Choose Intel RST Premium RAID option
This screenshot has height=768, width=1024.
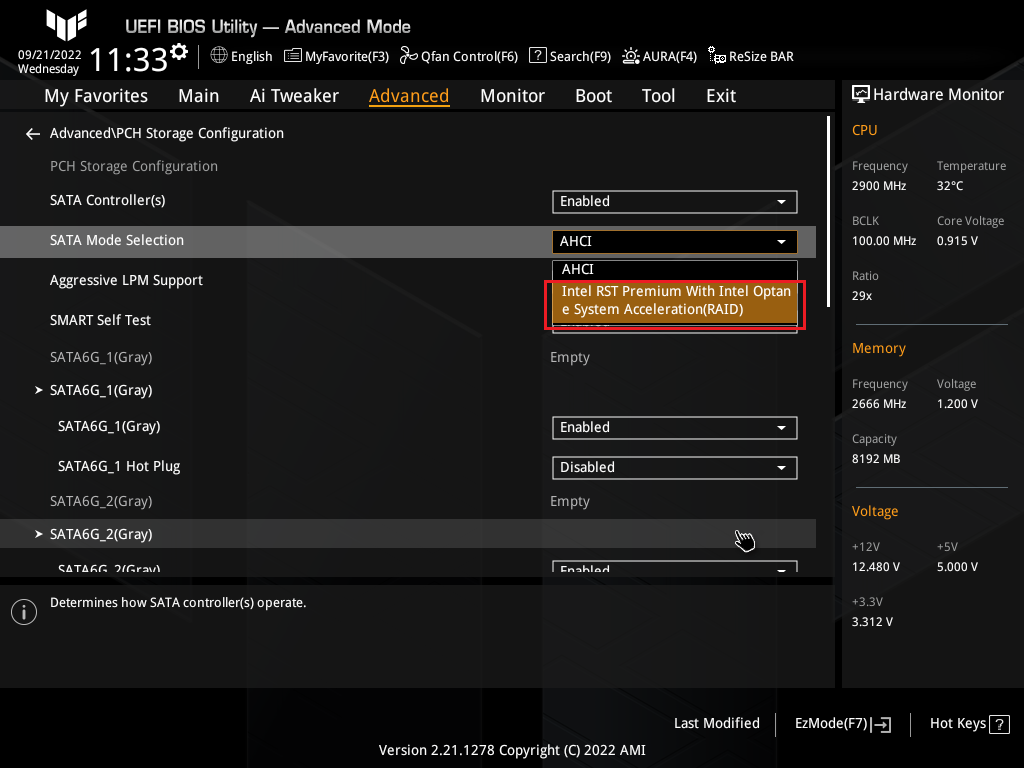pyautogui.click(x=675, y=301)
